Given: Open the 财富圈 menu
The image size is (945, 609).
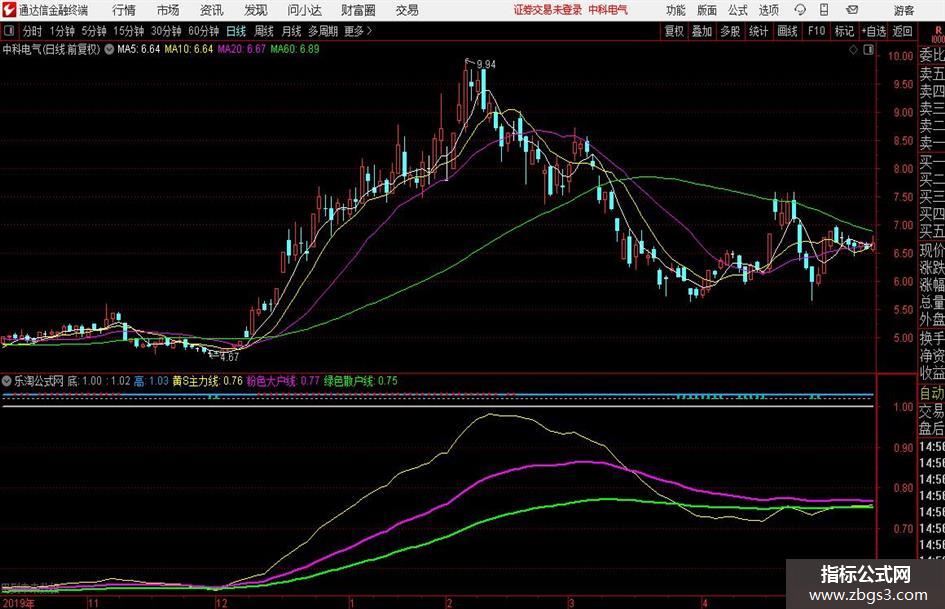Looking at the screenshot, I should pyautogui.click(x=358, y=10).
